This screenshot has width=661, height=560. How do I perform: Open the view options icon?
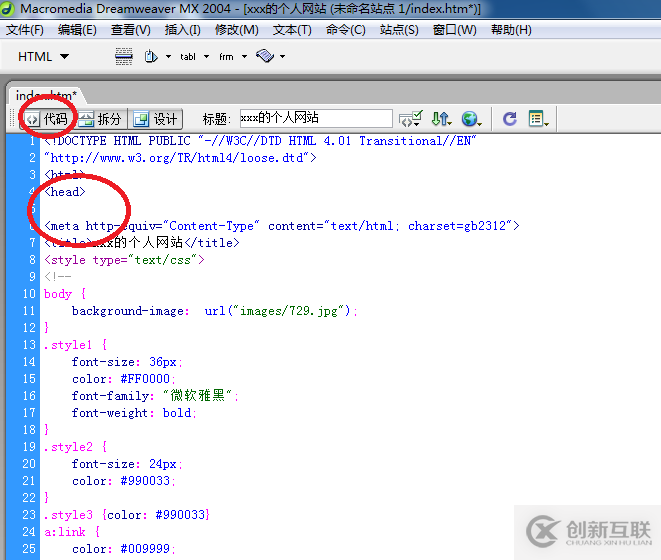[537, 119]
